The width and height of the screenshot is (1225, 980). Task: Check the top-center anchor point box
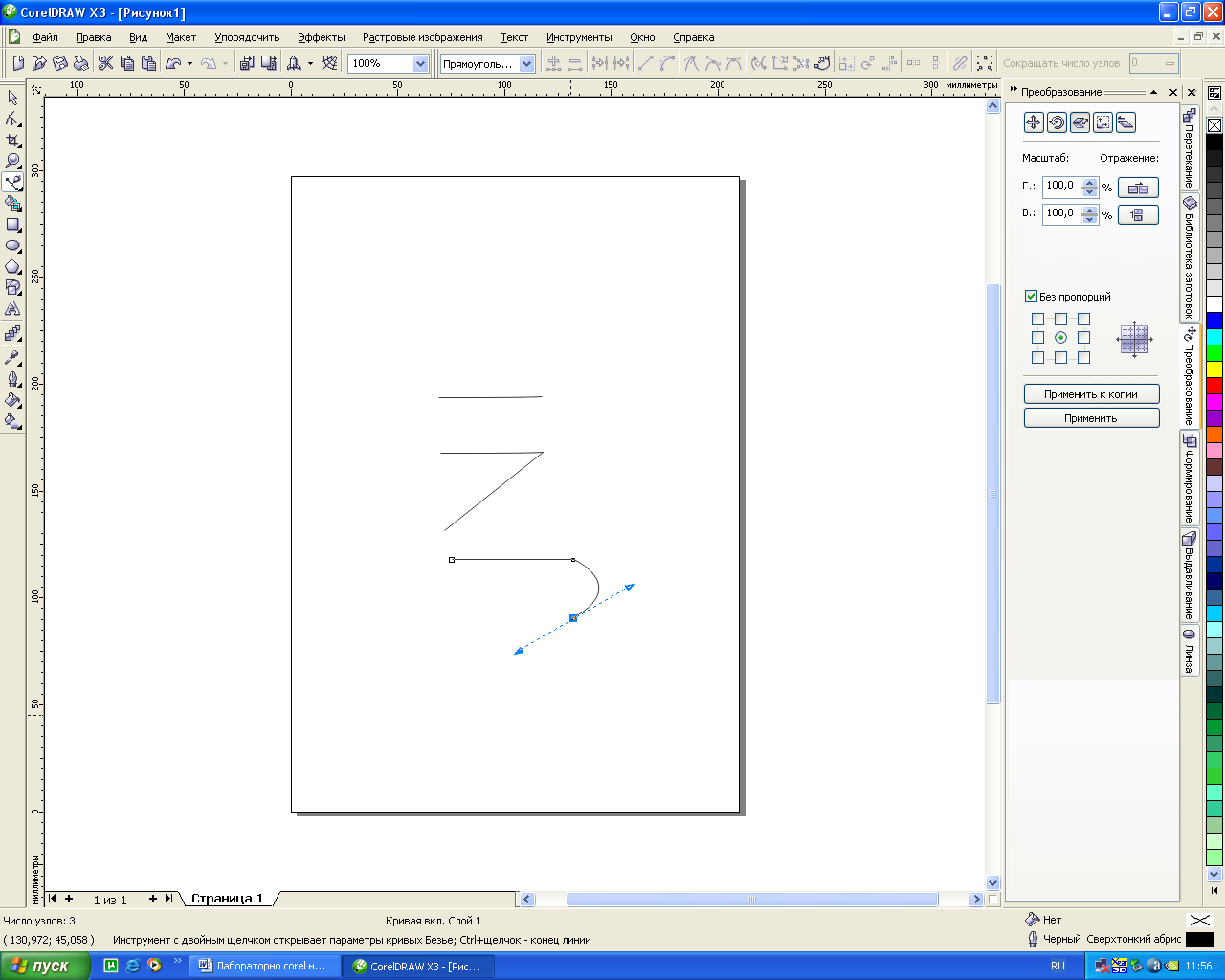1060,319
